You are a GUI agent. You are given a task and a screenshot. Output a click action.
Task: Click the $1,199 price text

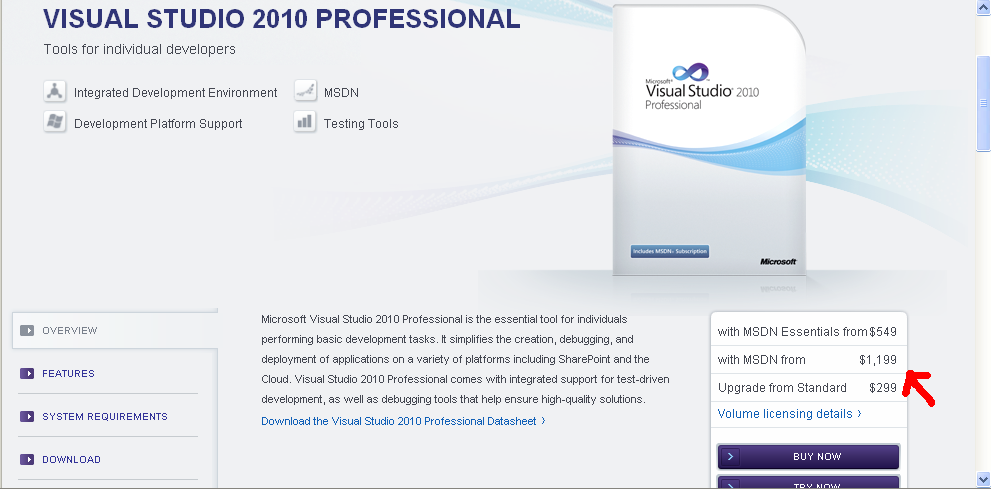pos(878,360)
